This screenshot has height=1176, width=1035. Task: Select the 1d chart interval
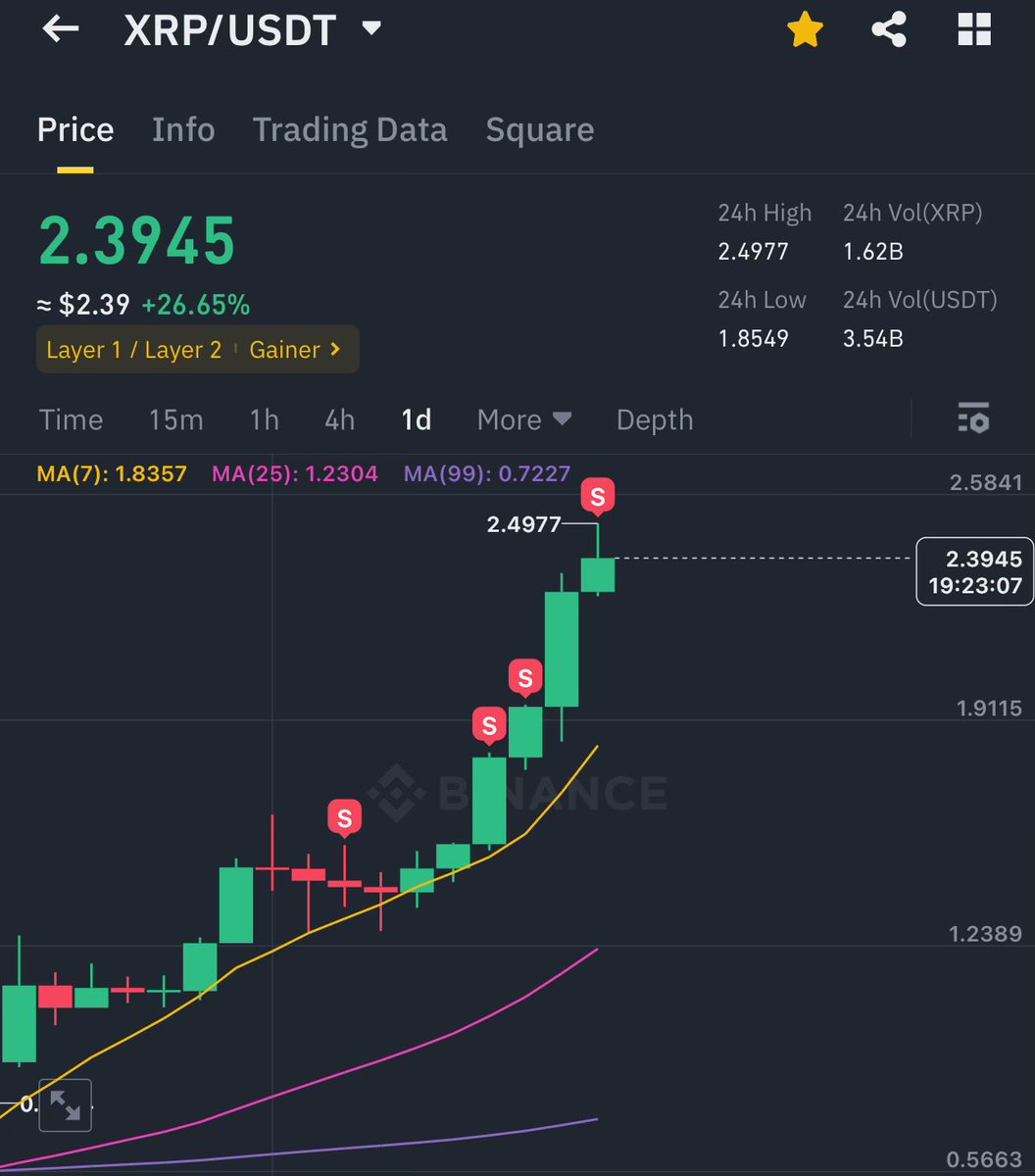[417, 419]
